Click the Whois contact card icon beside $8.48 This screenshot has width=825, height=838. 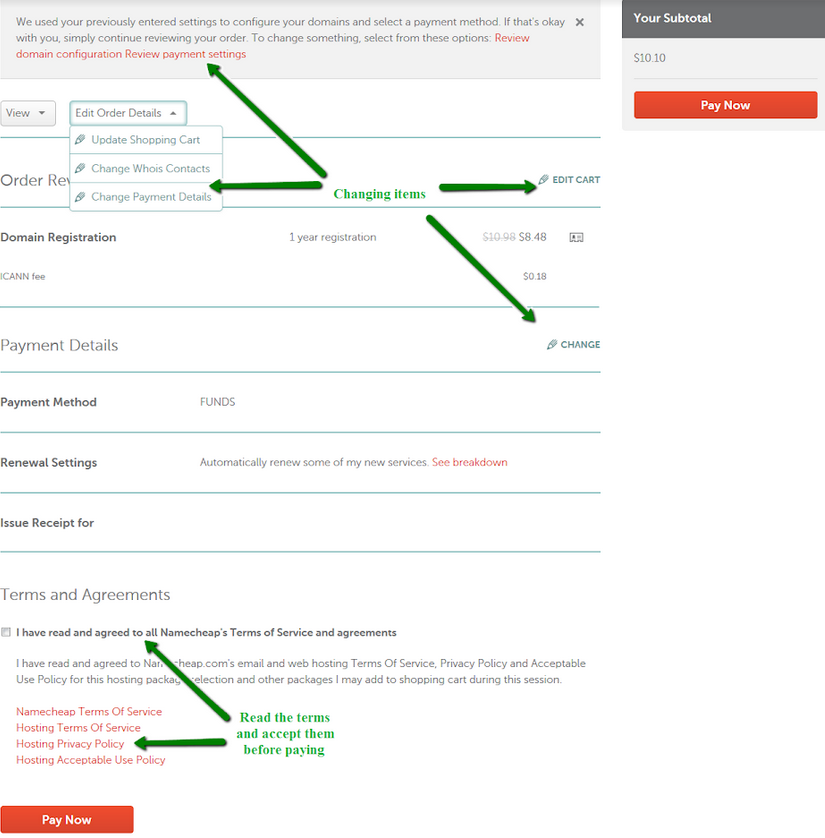pos(576,237)
